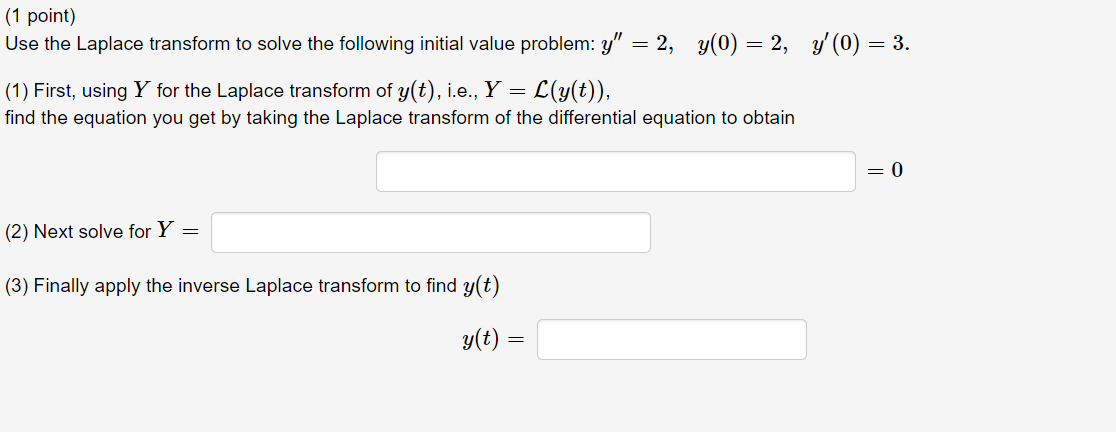Click the answer box before "= 0"
The height and width of the screenshot is (432, 1116).
616,172
